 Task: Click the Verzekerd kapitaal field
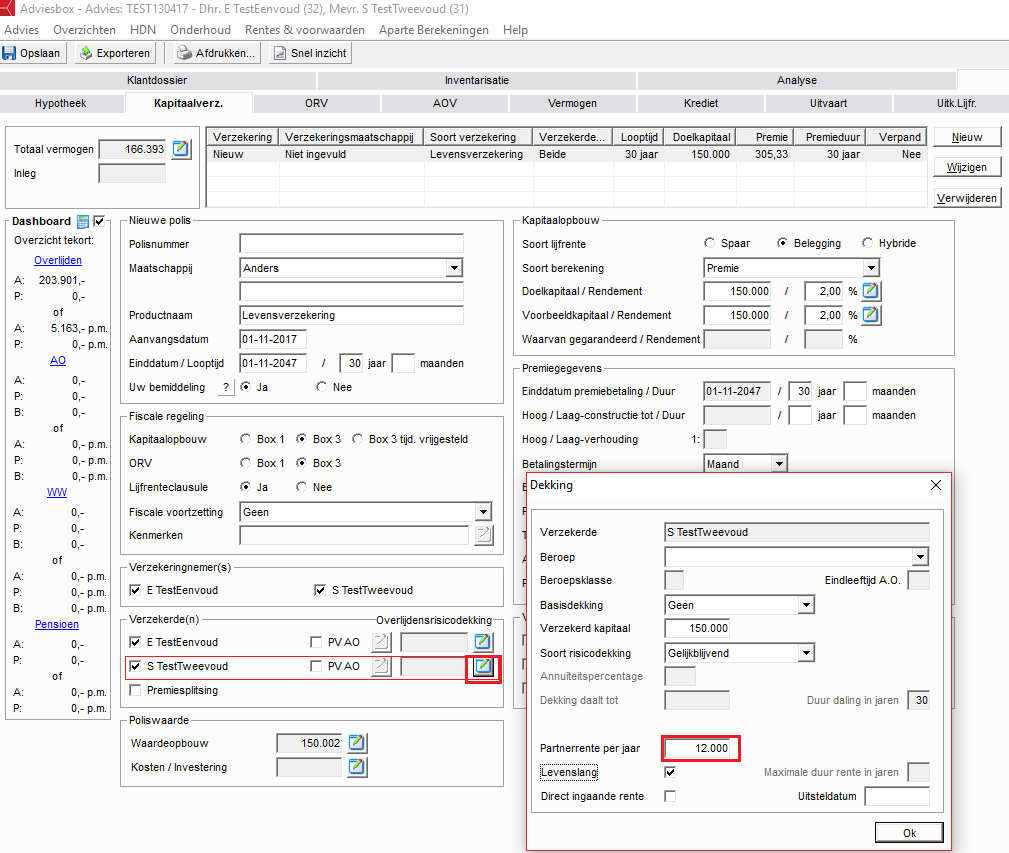tap(698, 628)
